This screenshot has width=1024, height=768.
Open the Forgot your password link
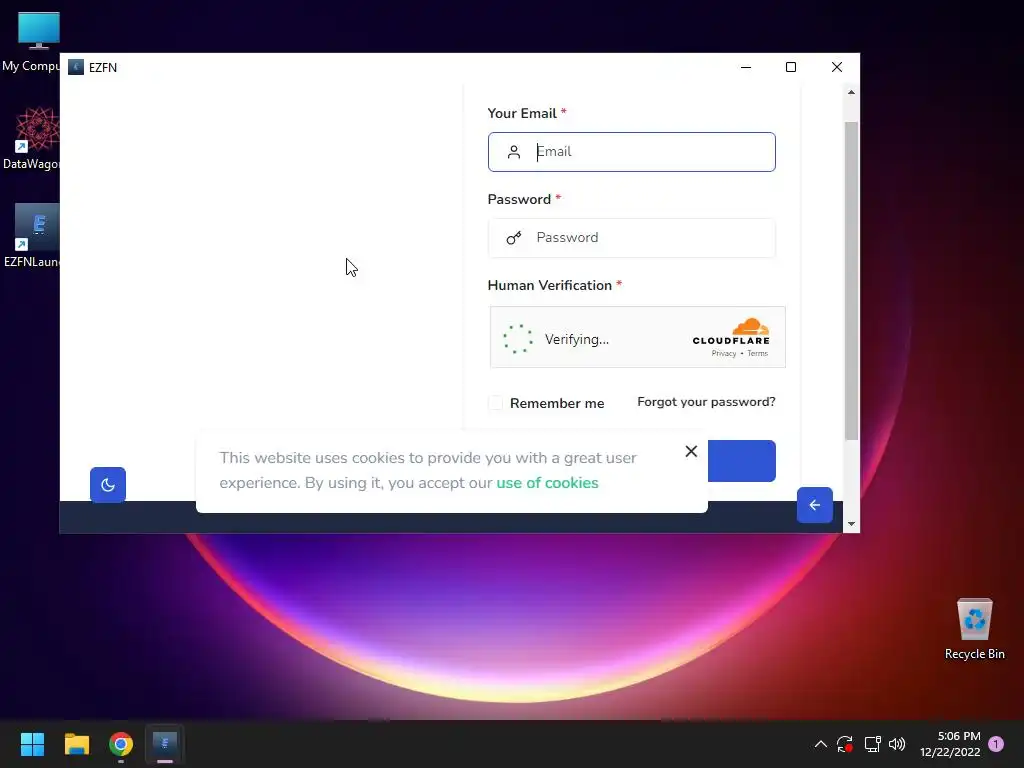coord(706,402)
